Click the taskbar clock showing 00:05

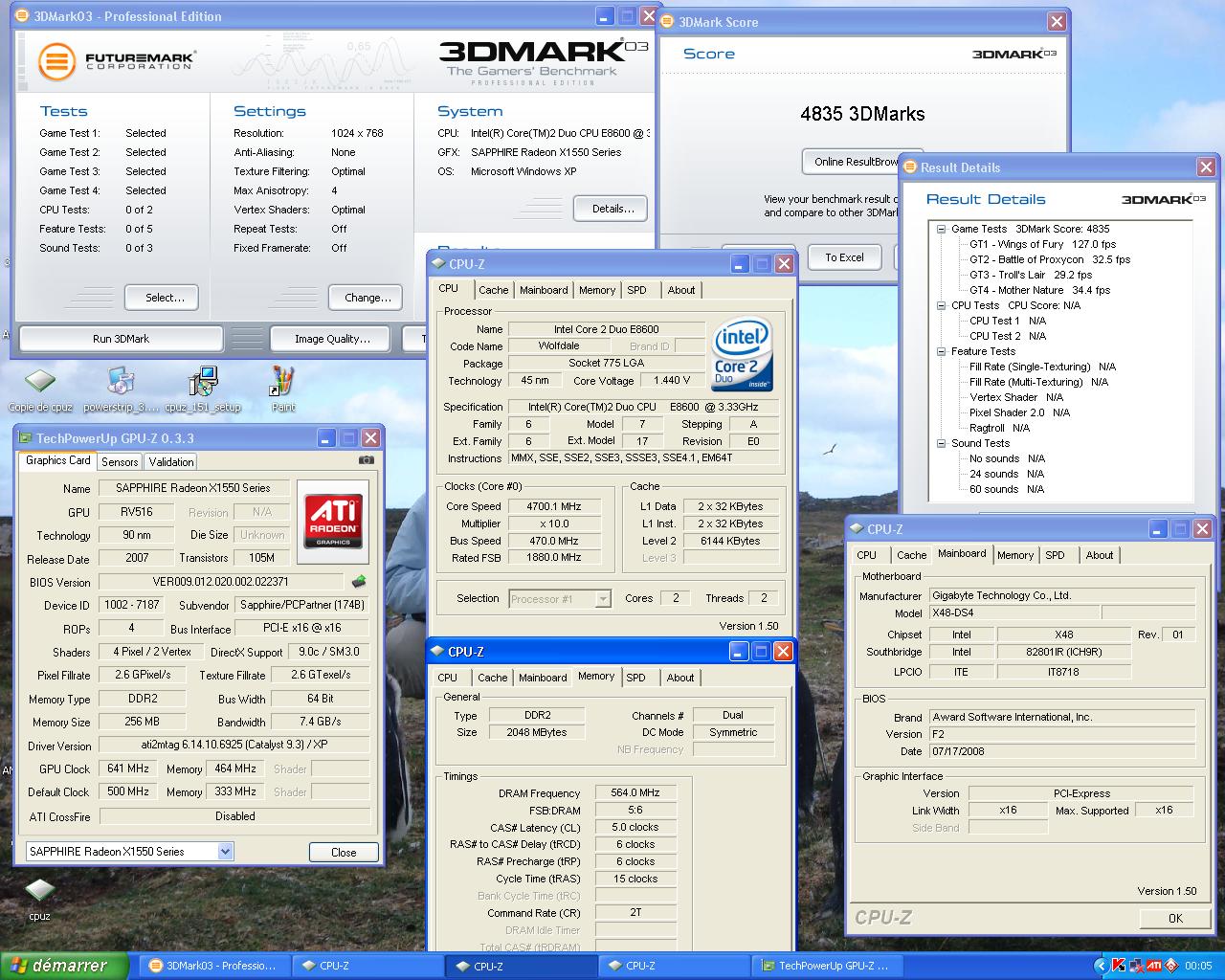pos(1198,966)
